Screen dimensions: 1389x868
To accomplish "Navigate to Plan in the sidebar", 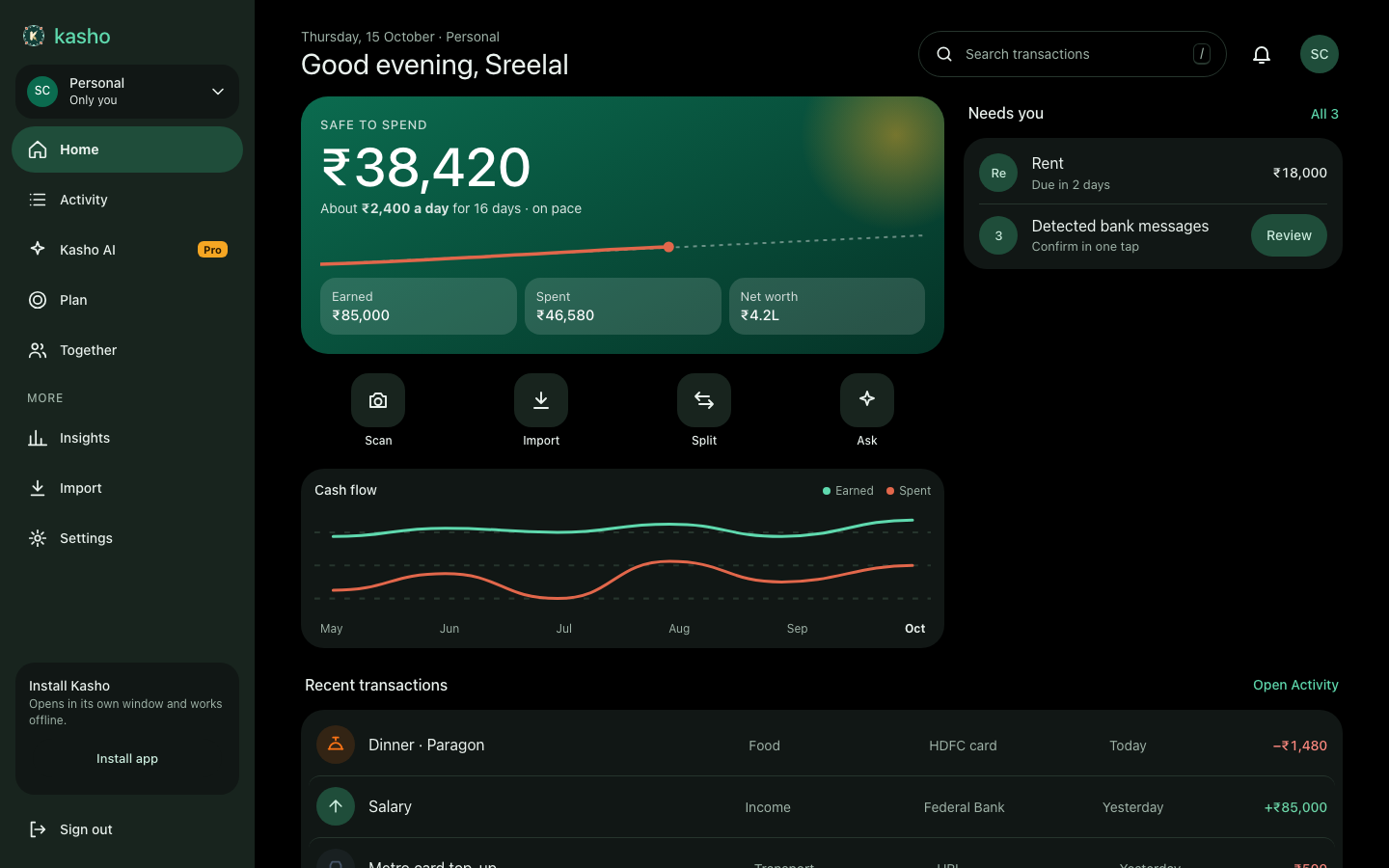I will (127, 300).
